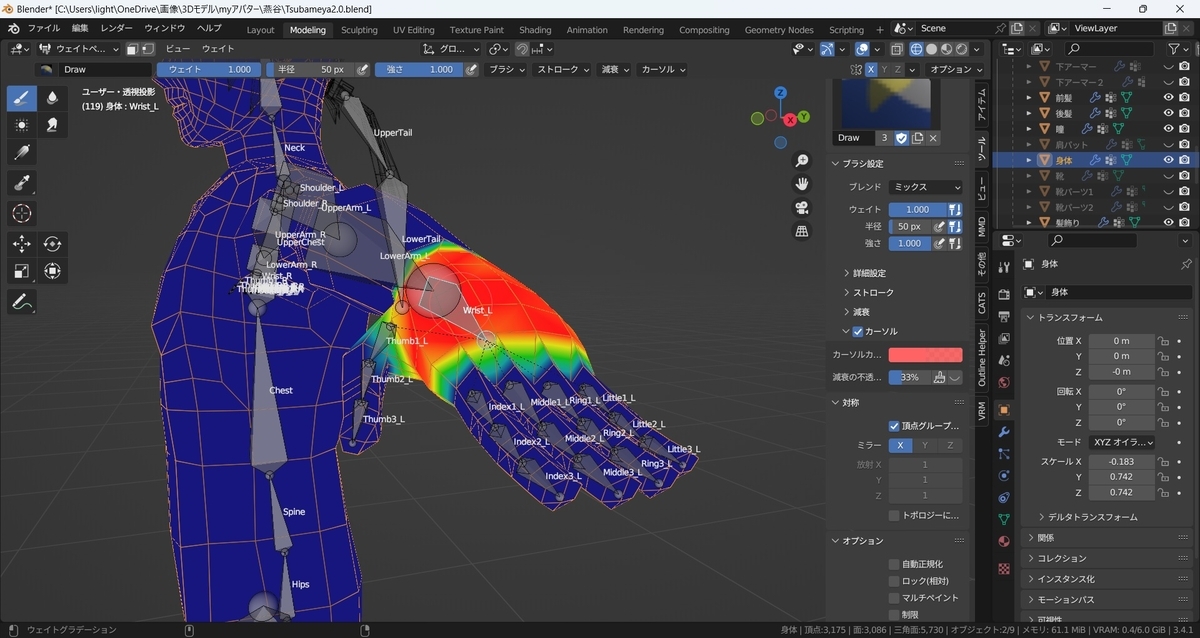Image resolution: width=1200 pixels, height=638 pixels.
Task: Select the Sample Weight eyedropper tool
Action: [22, 182]
